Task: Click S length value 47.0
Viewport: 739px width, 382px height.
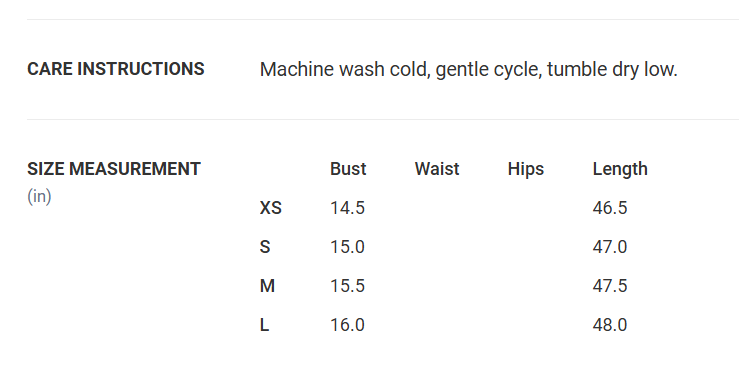Action: [610, 247]
